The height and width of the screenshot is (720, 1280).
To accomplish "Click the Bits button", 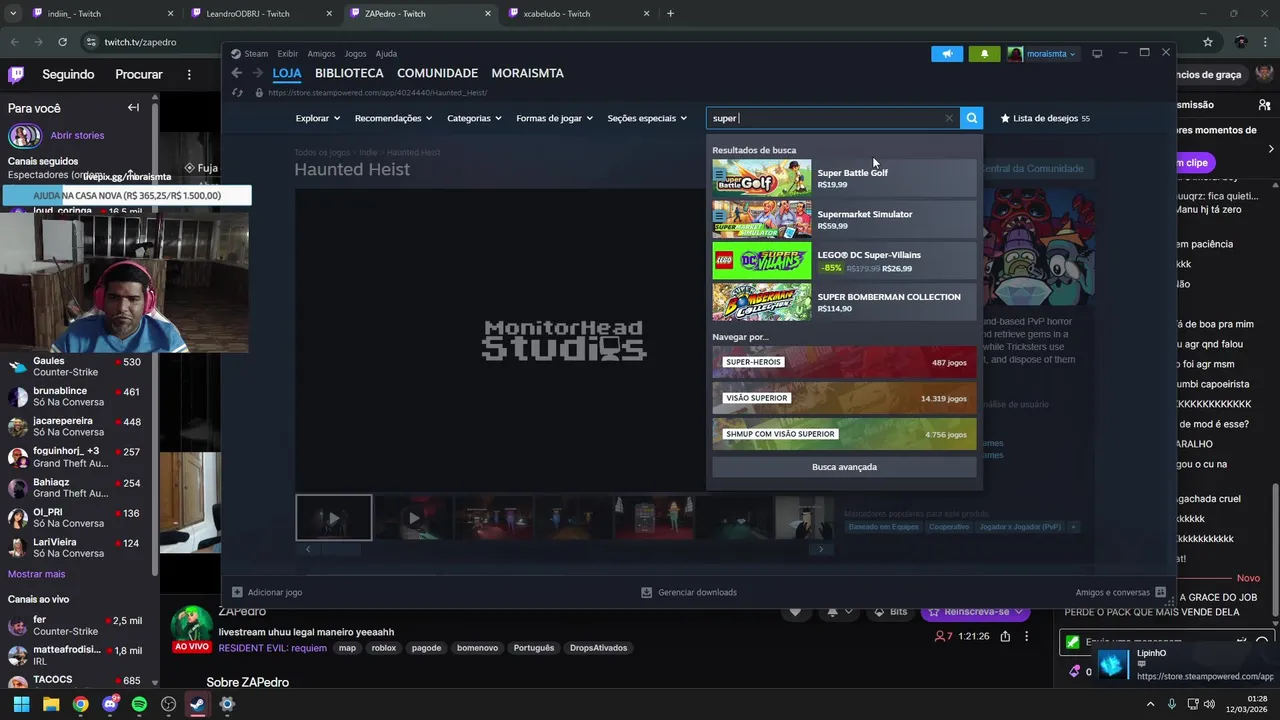I will click(x=890, y=611).
